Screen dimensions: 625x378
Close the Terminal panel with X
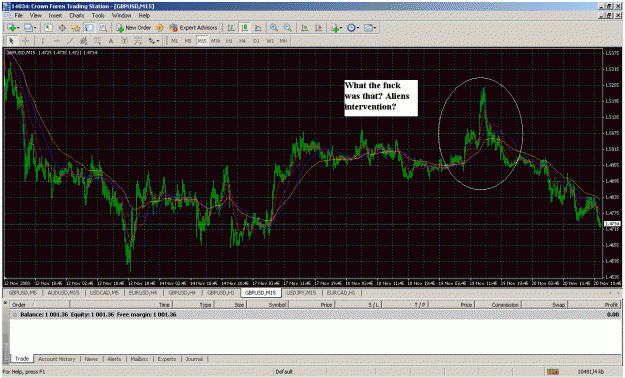(x=6, y=303)
